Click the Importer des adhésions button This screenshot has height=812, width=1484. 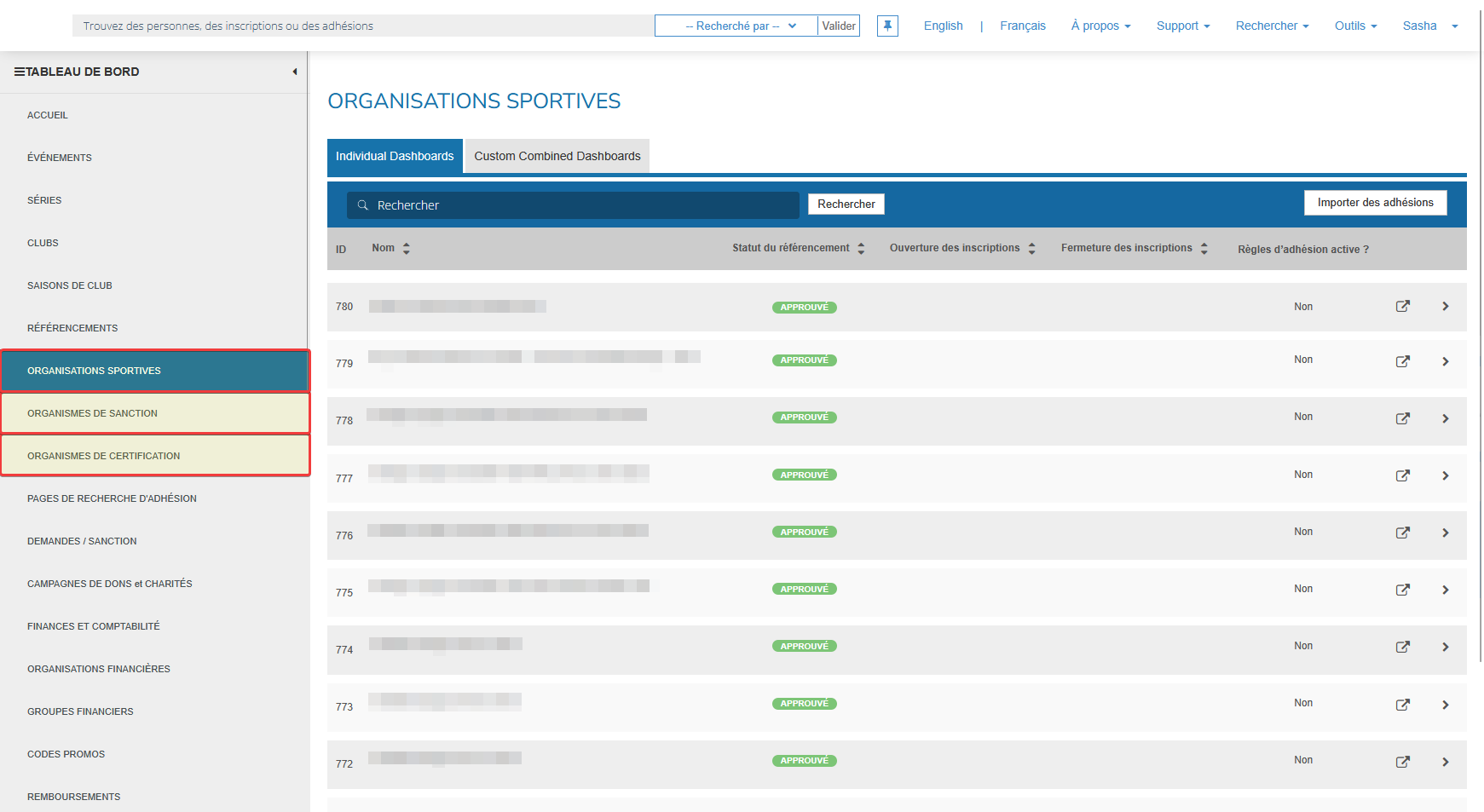tap(1375, 203)
